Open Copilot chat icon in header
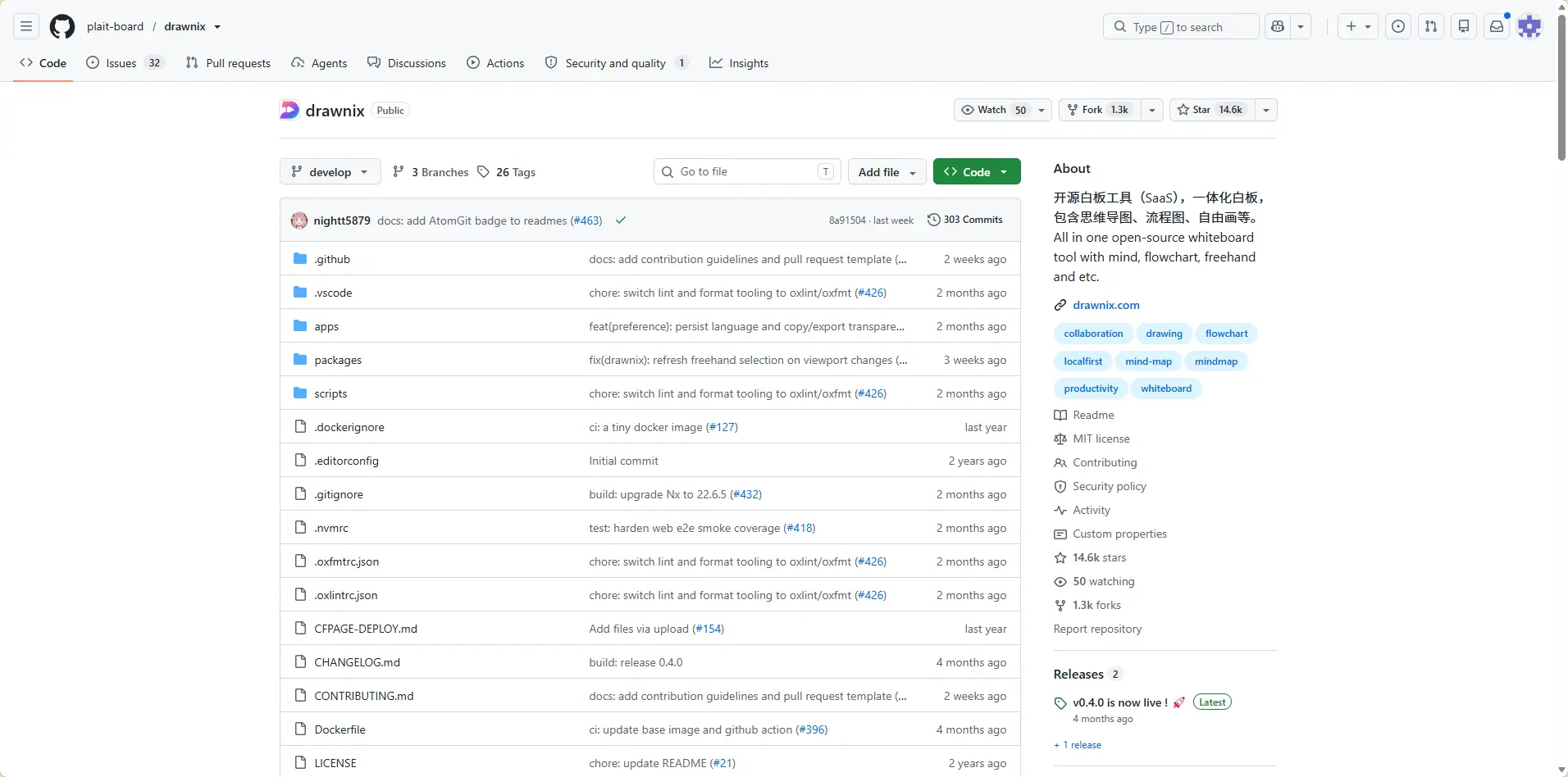Image resolution: width=1568 pixels, height=777 pixels. click(x=1278, y=27)
